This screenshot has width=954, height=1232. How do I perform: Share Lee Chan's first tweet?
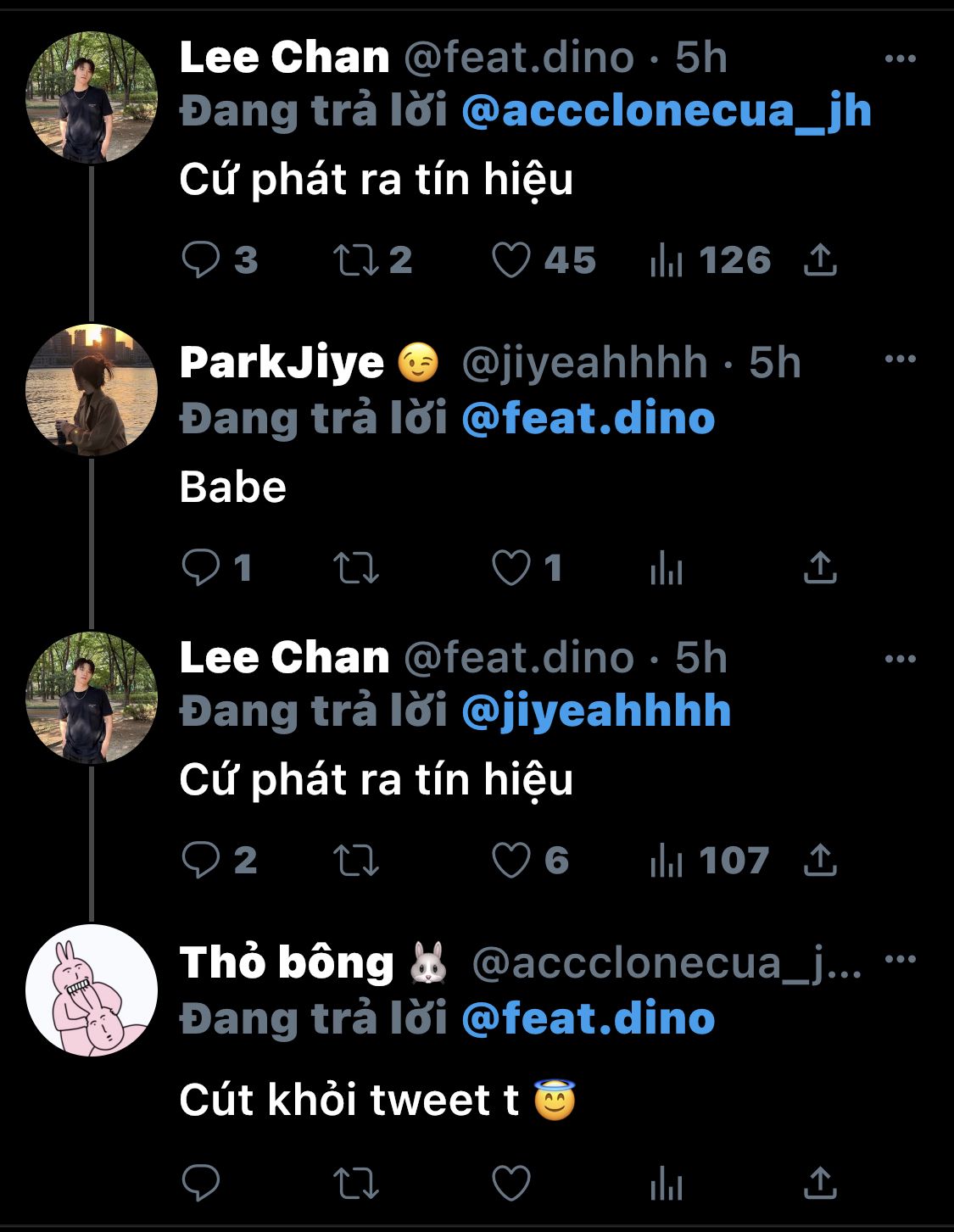point(820,260)
